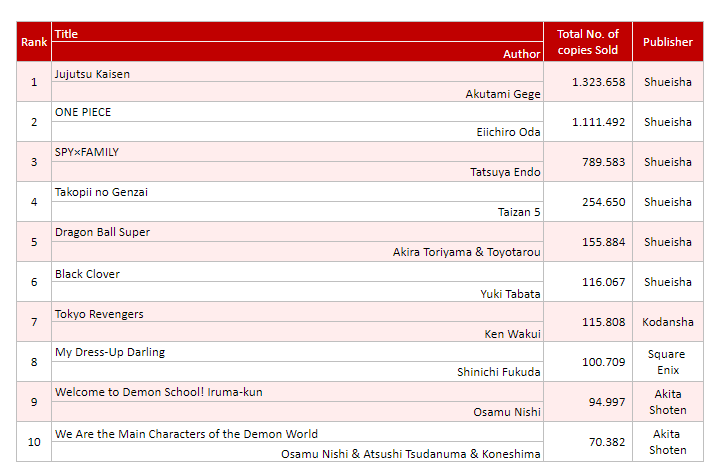Click Shueisha publisher for ONE PIECE

[x=668, y=122]
